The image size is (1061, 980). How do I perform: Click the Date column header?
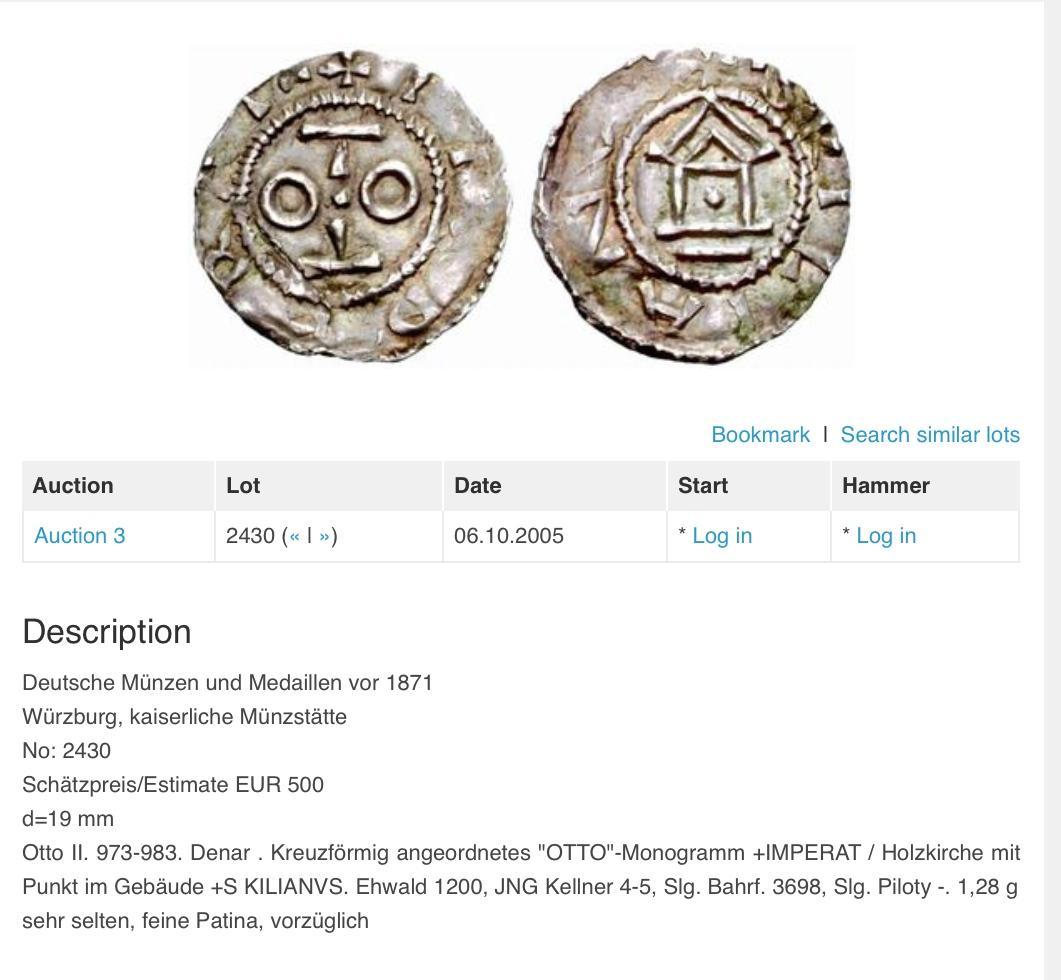[x=477, y=486]
